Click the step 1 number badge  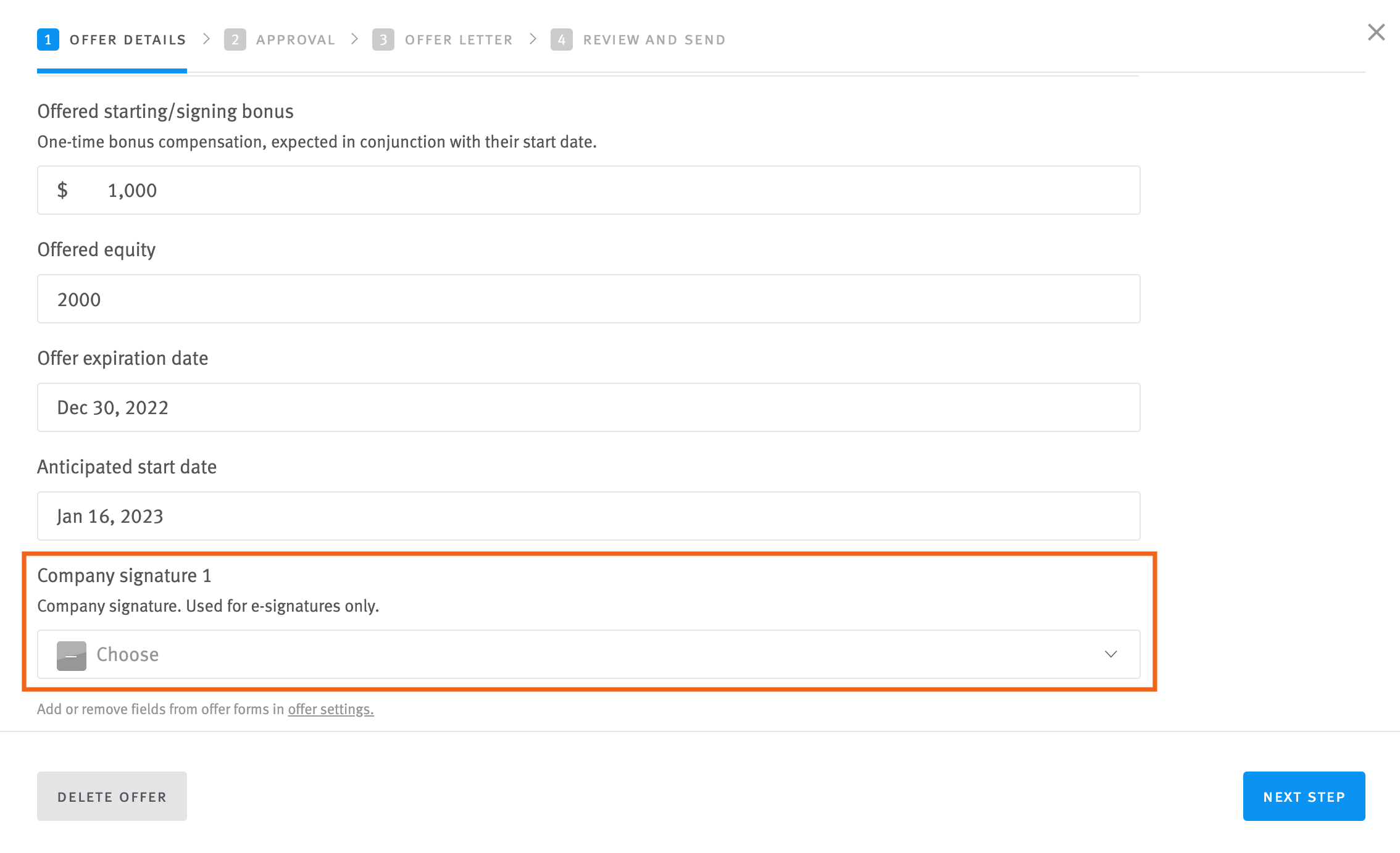pyautogui.click(x=48, y=40)
